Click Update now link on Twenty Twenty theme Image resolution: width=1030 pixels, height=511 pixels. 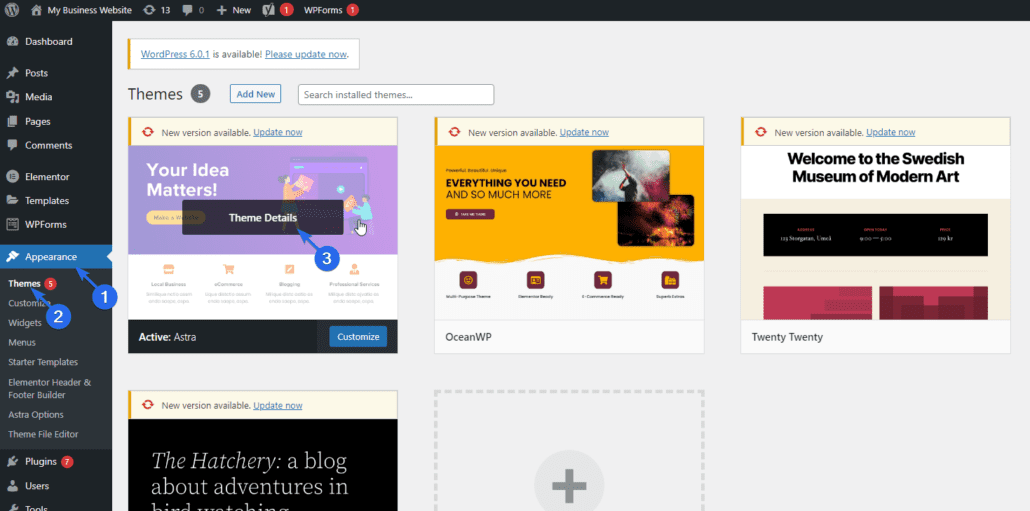(891, 132)
